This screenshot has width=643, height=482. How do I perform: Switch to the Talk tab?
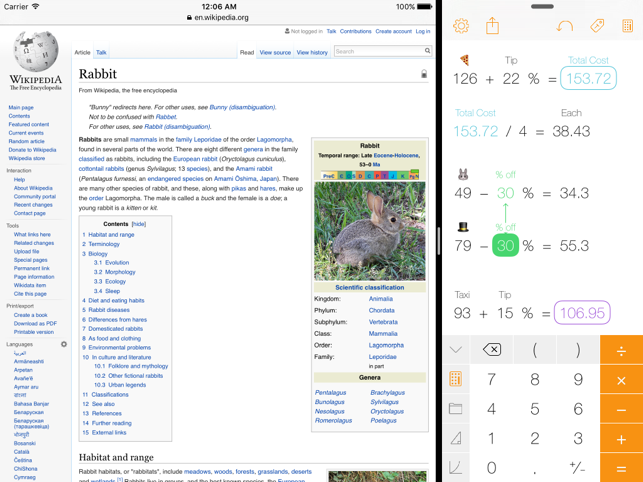101,52
